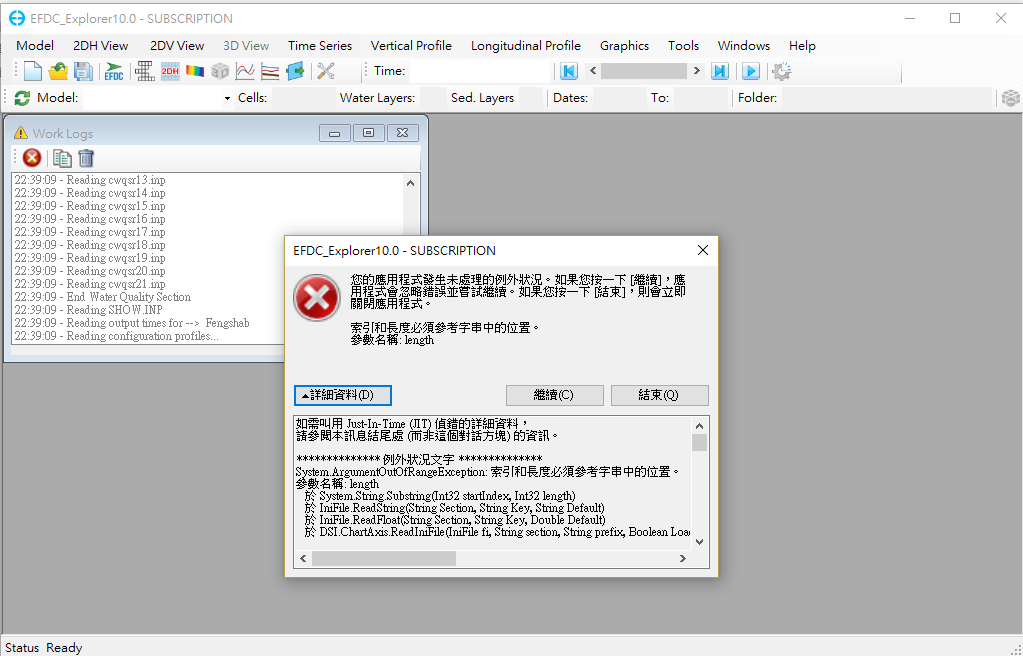The height and width of the screenshot is (656, 1023).
Task: Copy the Work Logs contents
Action: click(x=62, y=158)
